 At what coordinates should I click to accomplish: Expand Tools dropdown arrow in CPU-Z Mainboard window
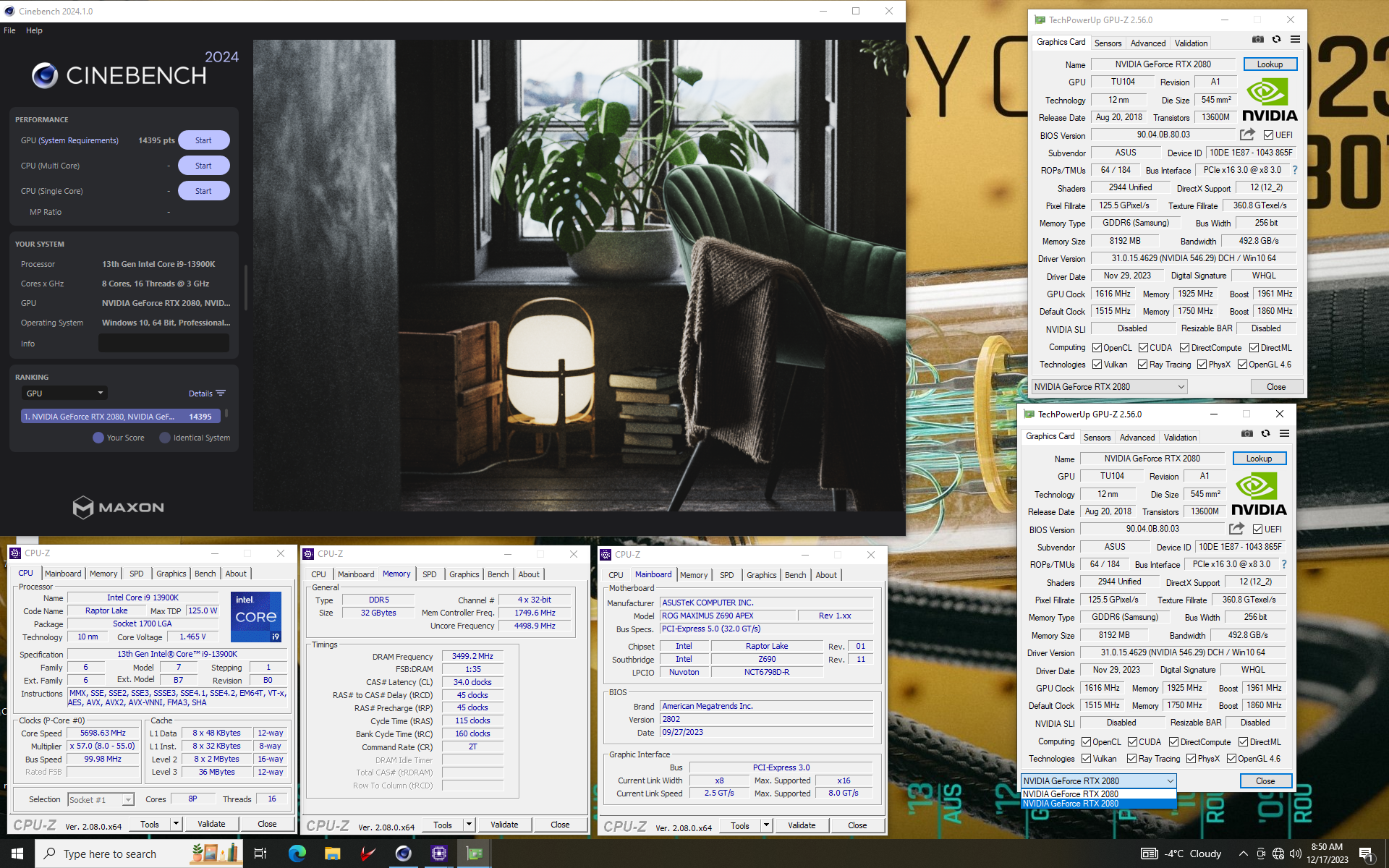click(x=766, y=825)
